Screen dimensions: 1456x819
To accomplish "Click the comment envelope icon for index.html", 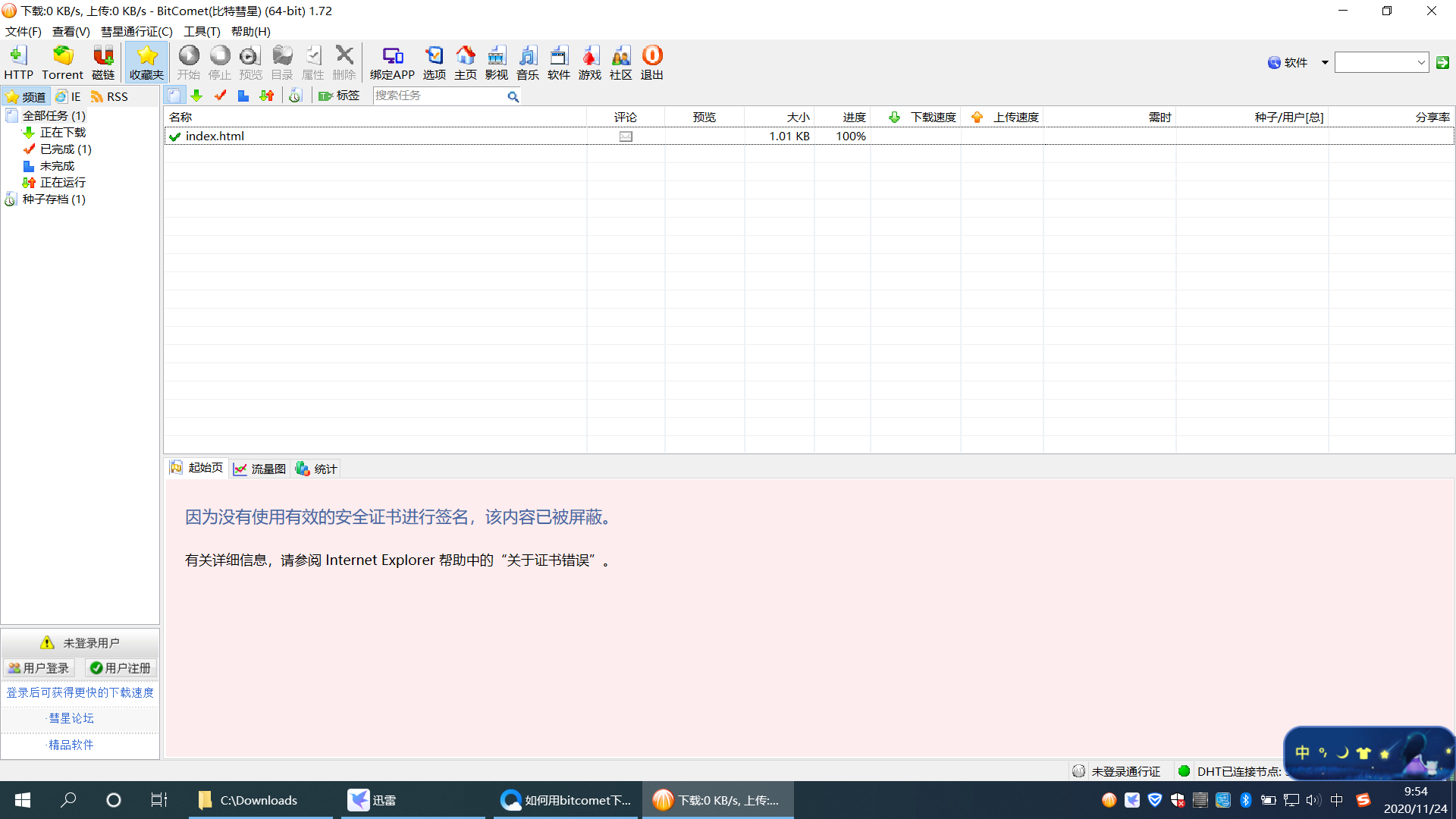I will click(x=626, y=136).
